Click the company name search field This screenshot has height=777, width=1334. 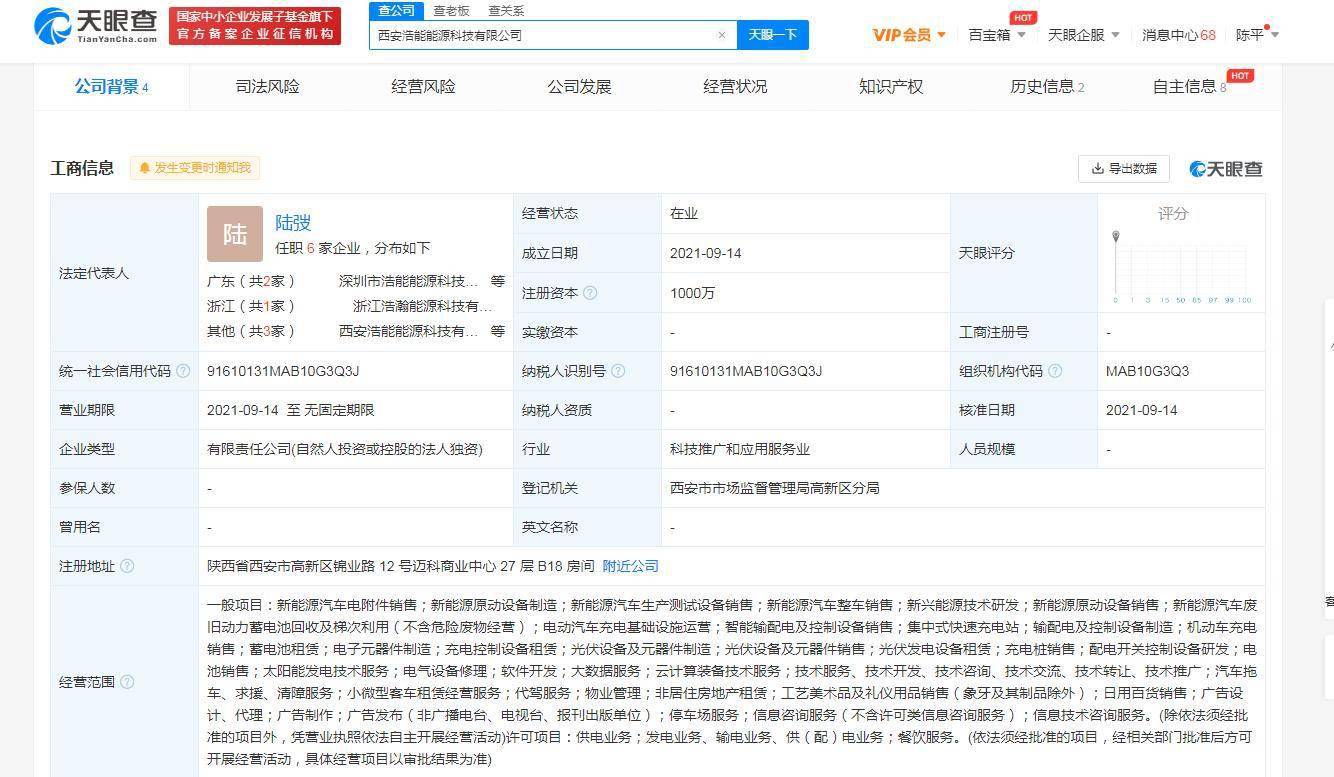545,35
